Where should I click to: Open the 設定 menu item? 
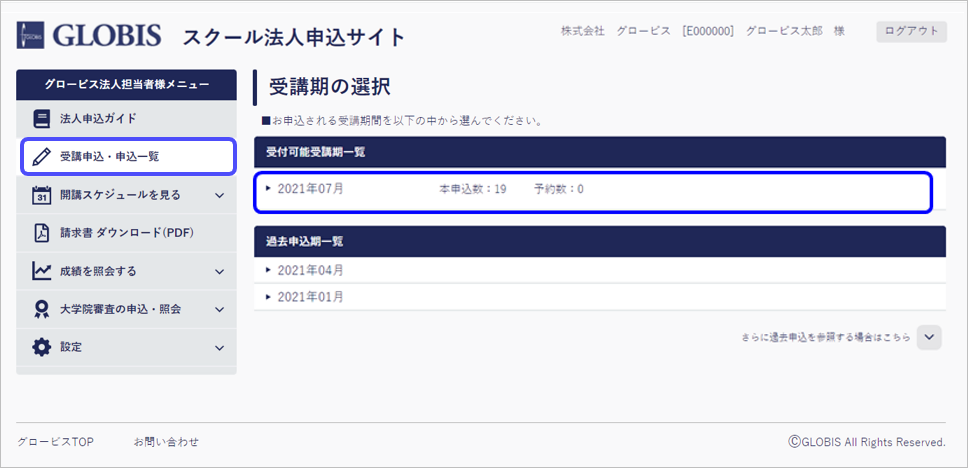click(127, 348)
